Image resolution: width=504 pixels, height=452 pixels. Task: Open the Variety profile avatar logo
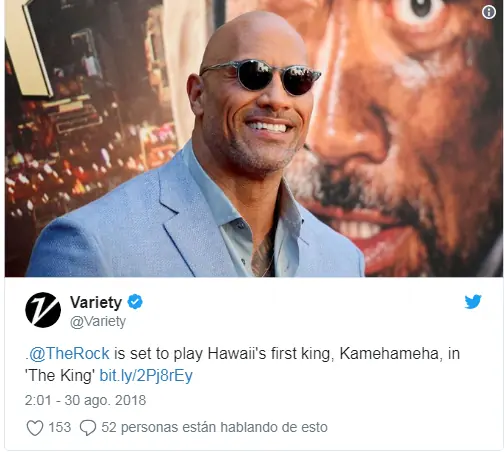coord(43,310)
